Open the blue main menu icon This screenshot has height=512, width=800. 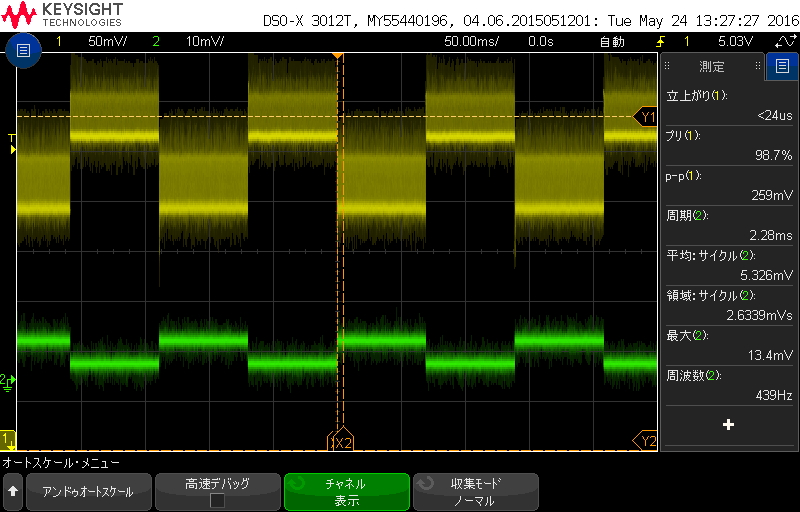(x=24, y=49)
